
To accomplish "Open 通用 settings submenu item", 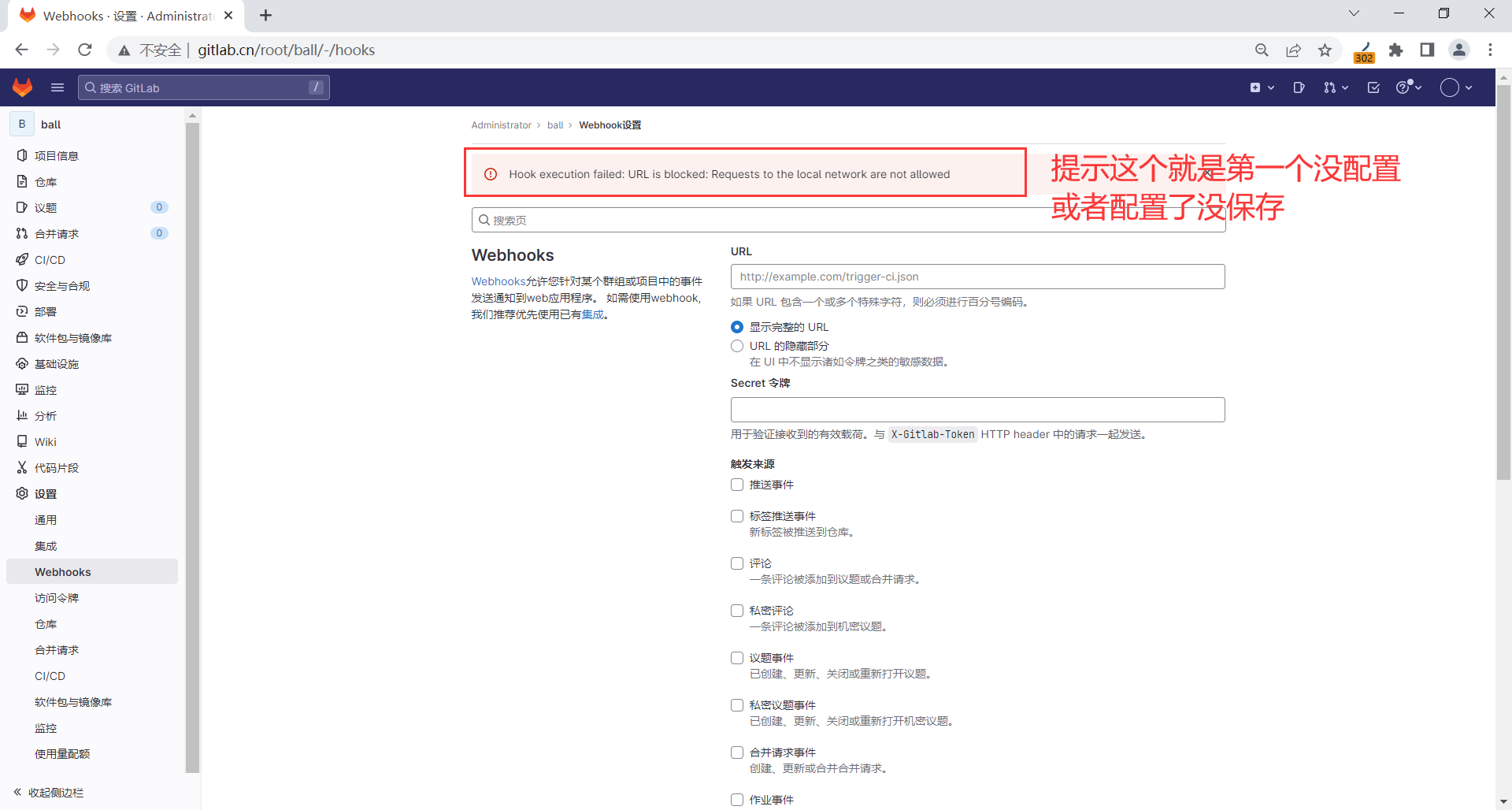I will tap(46, 520).
